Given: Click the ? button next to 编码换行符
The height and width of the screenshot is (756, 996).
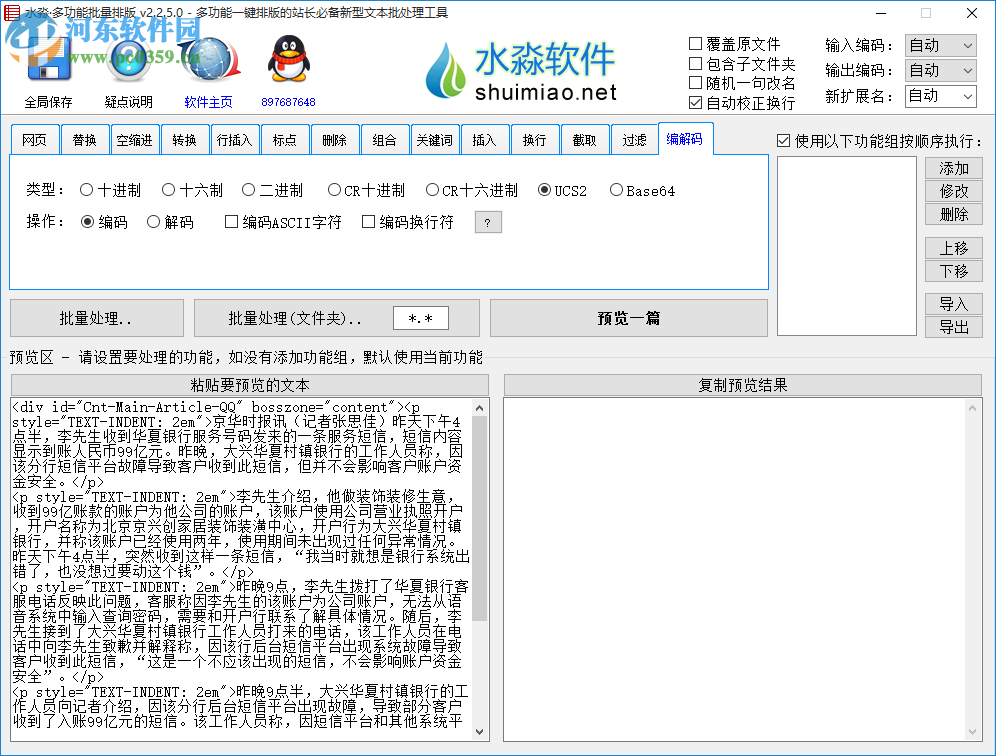Looking at the screenshot, I should 487,222.
